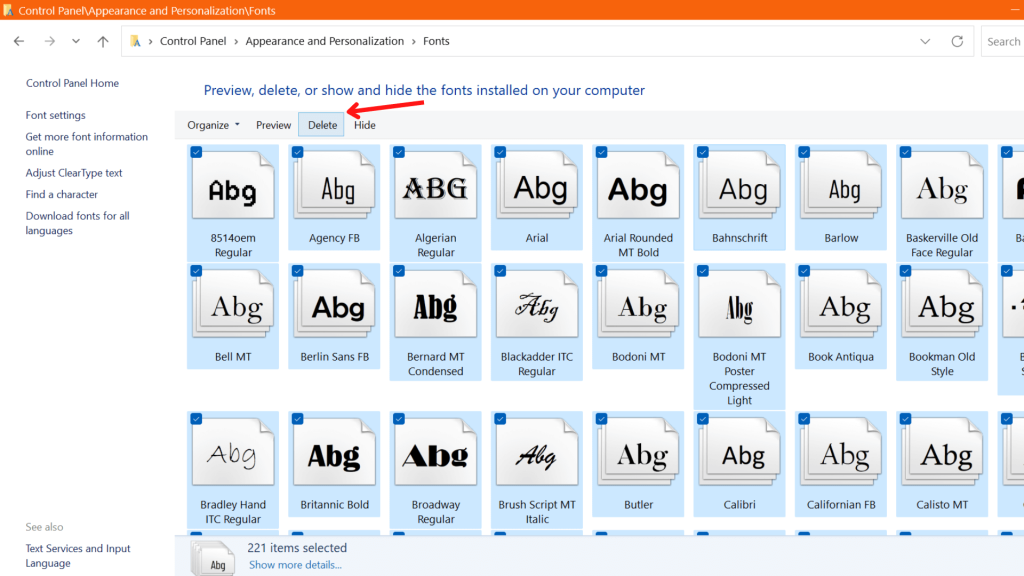Image resolution: width=1024 pixels, height=576 pixels.
Task: Open Font settings link
Action: 56,115
